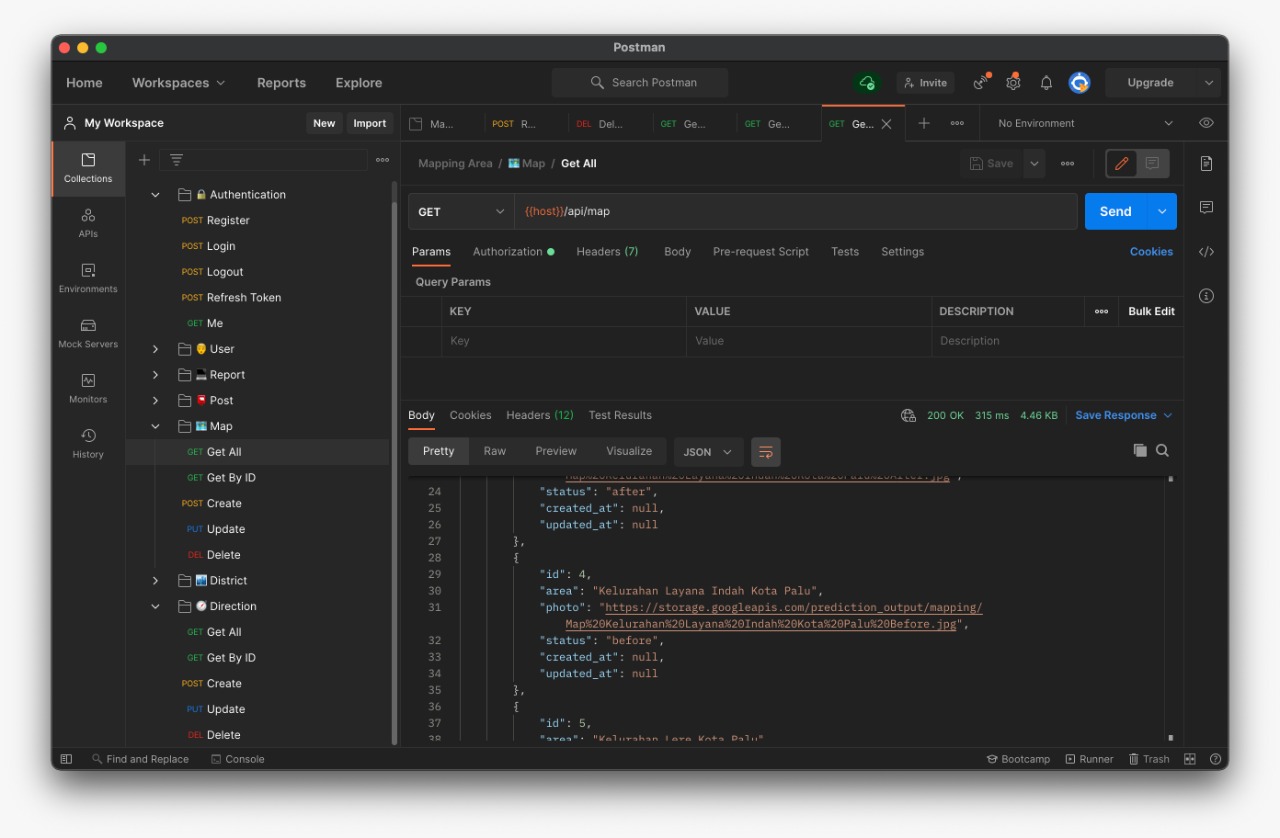Switch to the Pre-request Script tab
Screen dimensions: 1280x838
point(761,252)
